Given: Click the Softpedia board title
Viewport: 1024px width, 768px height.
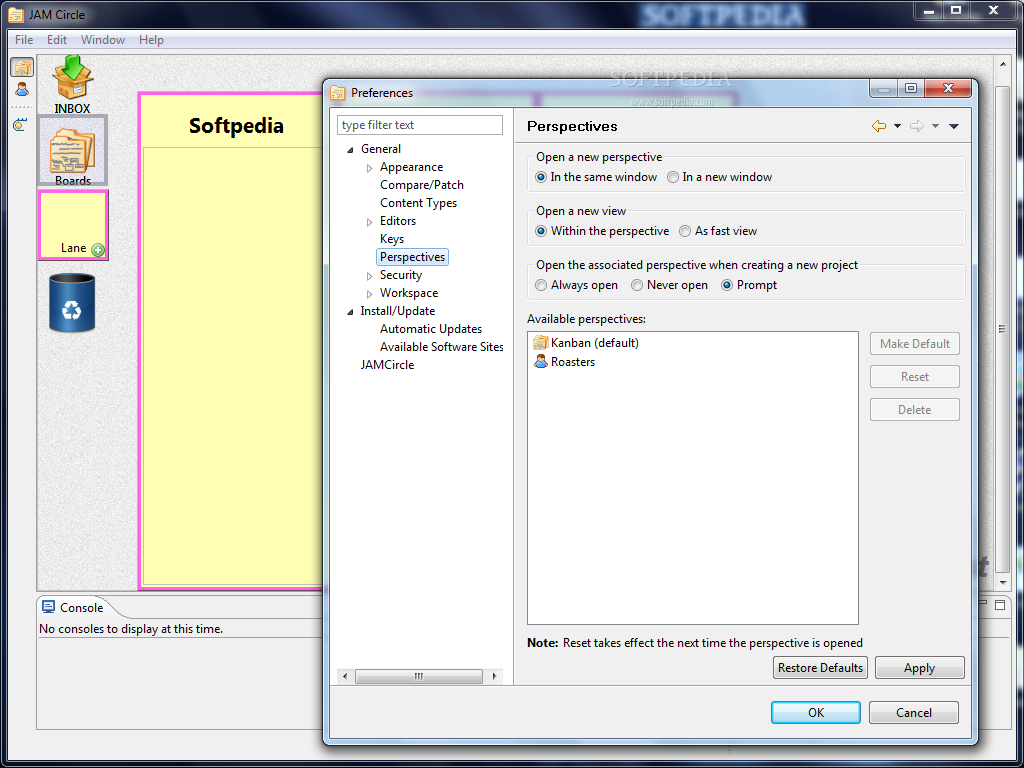Looking at the screenshot, I should pyautogui.click(x=236, y=125).
